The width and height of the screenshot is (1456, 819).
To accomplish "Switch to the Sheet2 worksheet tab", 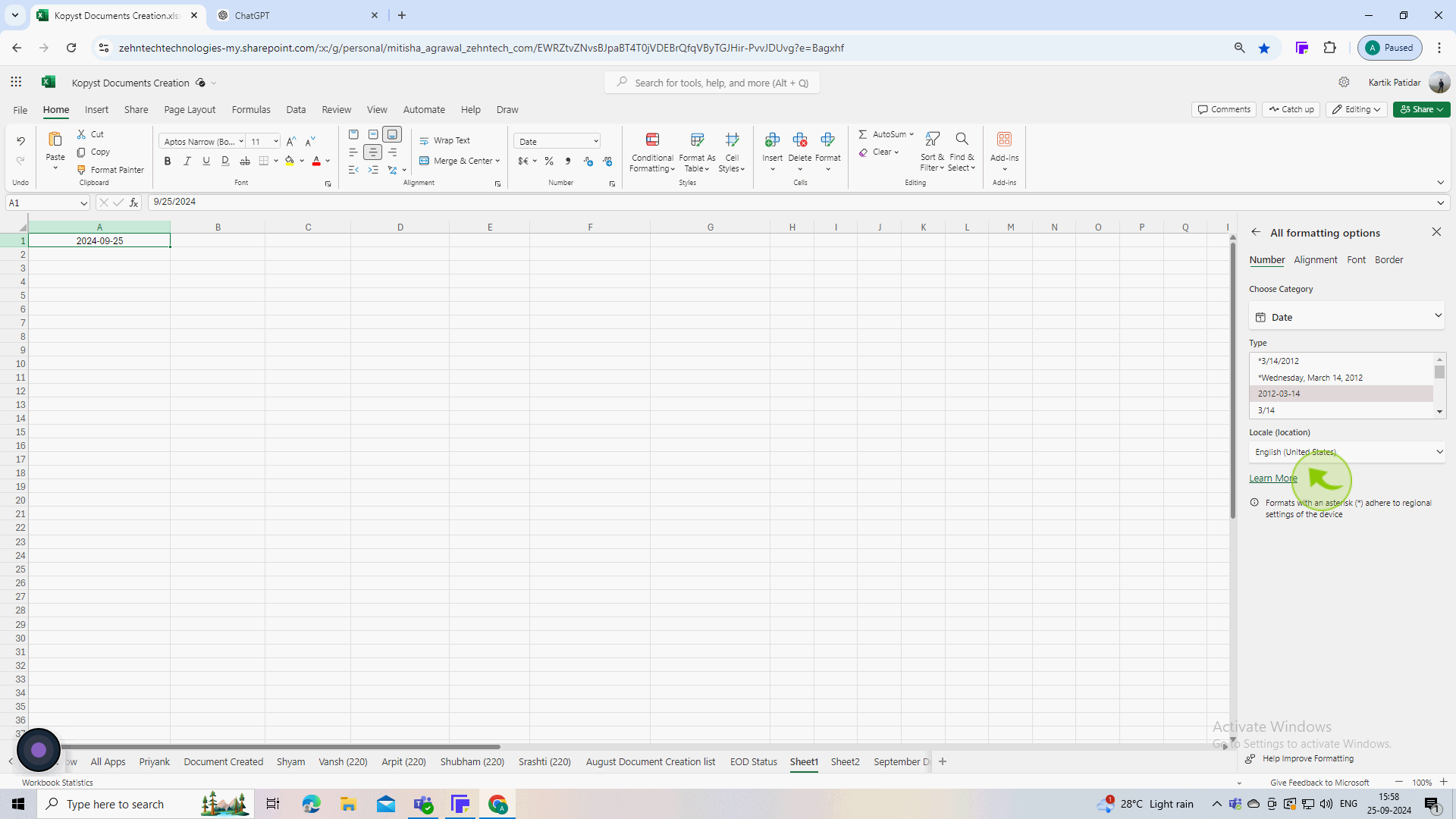I will (x=845, y=761).
